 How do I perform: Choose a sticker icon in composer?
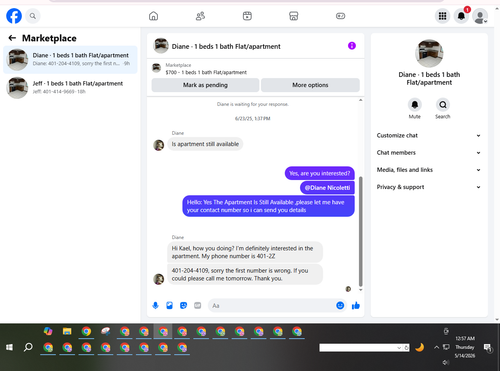183,305
